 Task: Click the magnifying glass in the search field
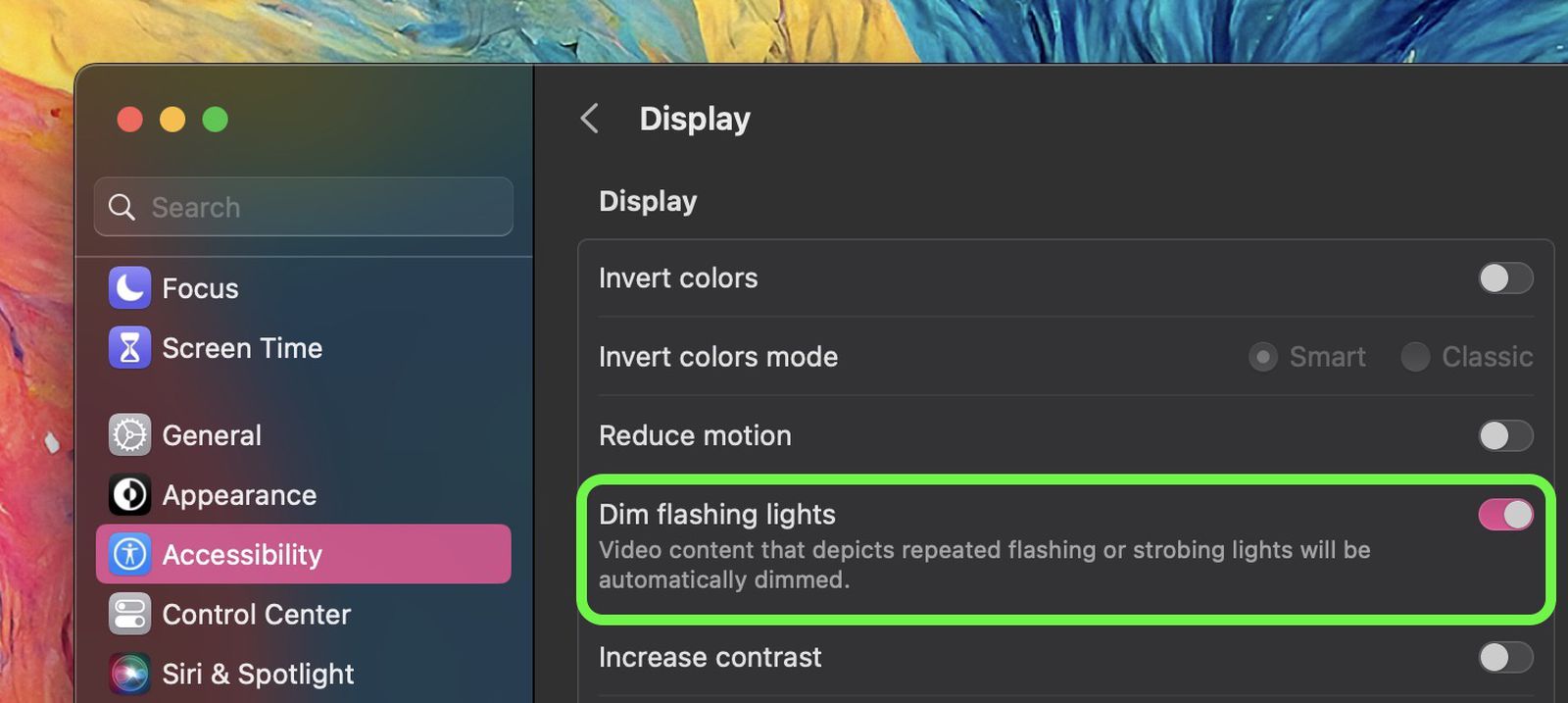pos(122,207)
